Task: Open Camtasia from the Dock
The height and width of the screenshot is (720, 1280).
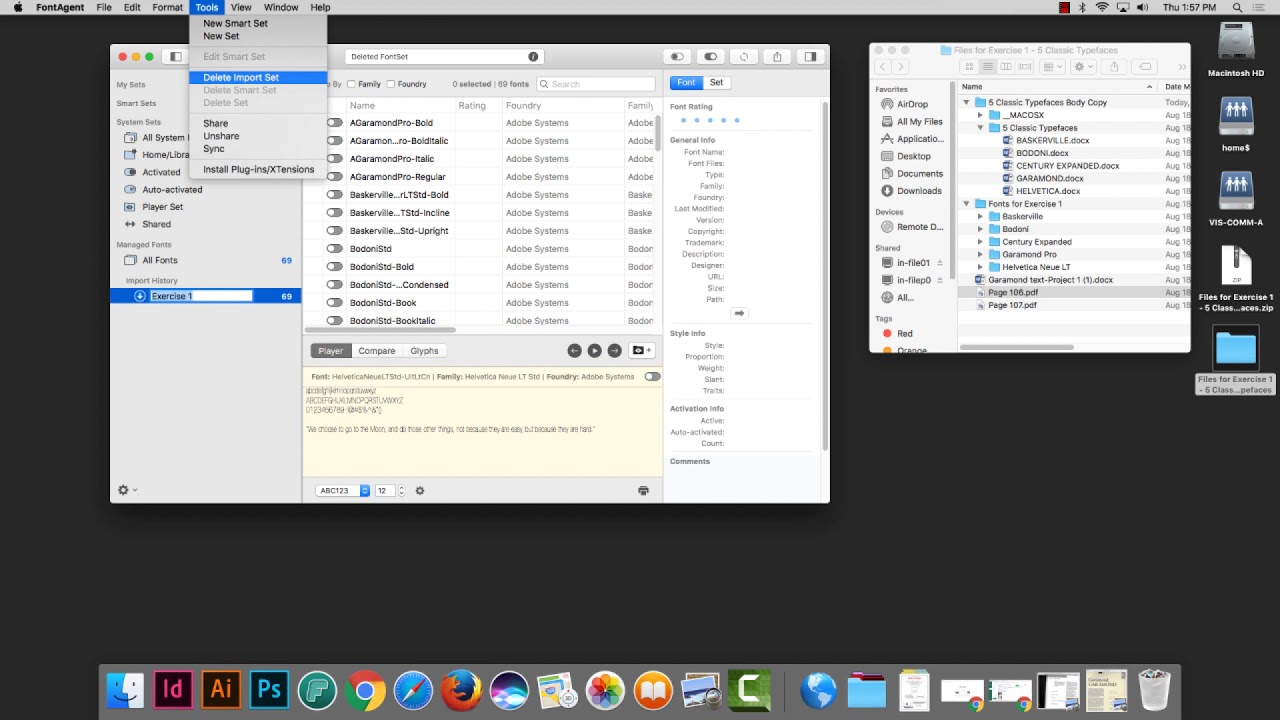Action: pos(748,690)
